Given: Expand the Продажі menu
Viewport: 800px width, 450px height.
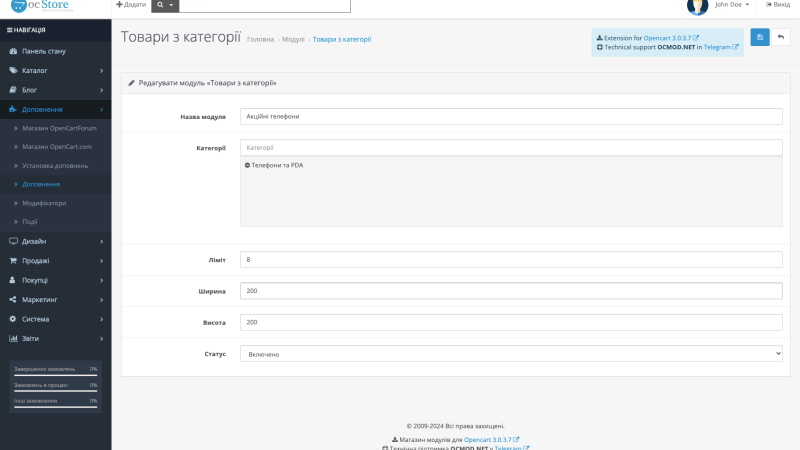Looking at the screenshot, I should [x=56, y=260].
